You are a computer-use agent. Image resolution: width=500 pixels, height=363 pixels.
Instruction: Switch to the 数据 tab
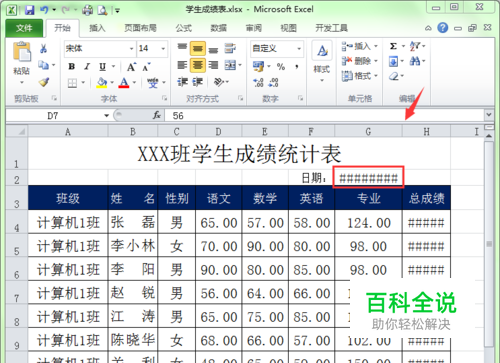[219, 28]
